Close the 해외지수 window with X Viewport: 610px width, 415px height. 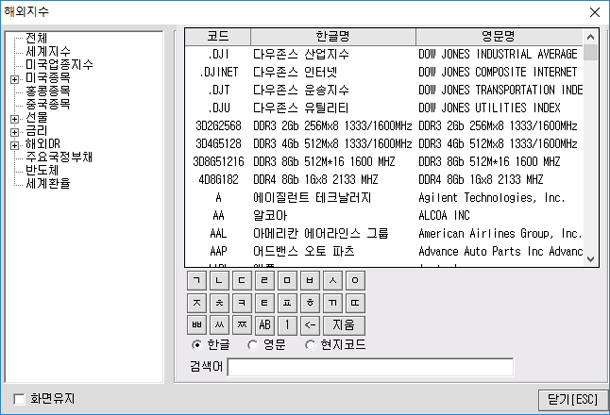tap(594, 12)
